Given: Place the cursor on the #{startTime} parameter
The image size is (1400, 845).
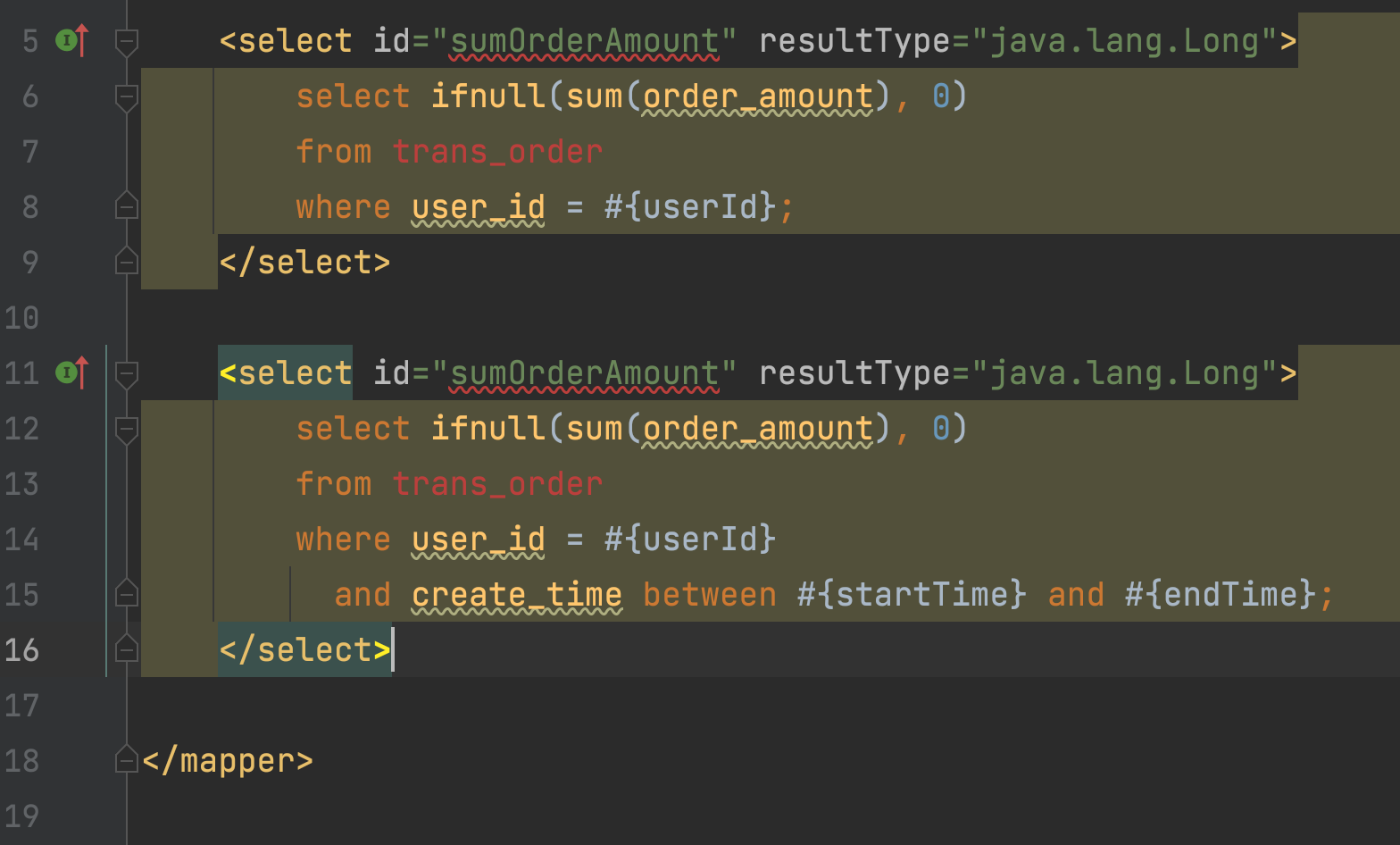Looking at the screenshot, I should [912, 595].
